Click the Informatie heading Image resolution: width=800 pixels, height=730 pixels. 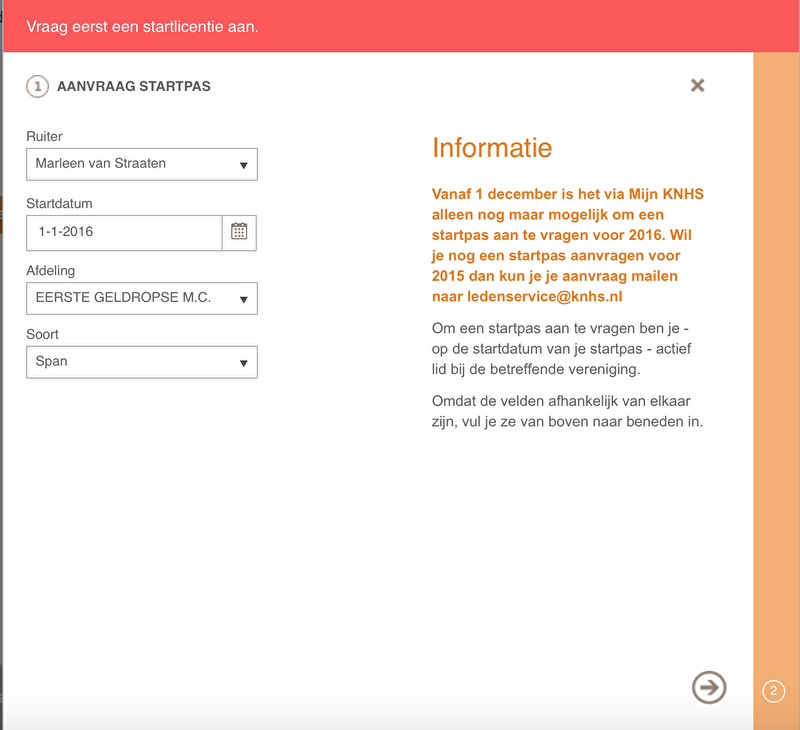pyautogui.click(x=492, y=148)
